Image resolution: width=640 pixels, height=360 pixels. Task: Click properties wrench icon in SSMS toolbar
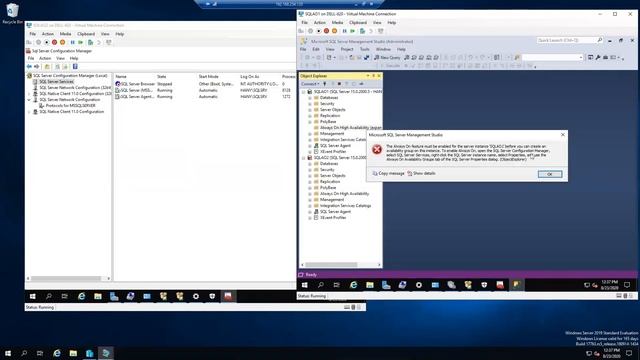tap(598, 58)
